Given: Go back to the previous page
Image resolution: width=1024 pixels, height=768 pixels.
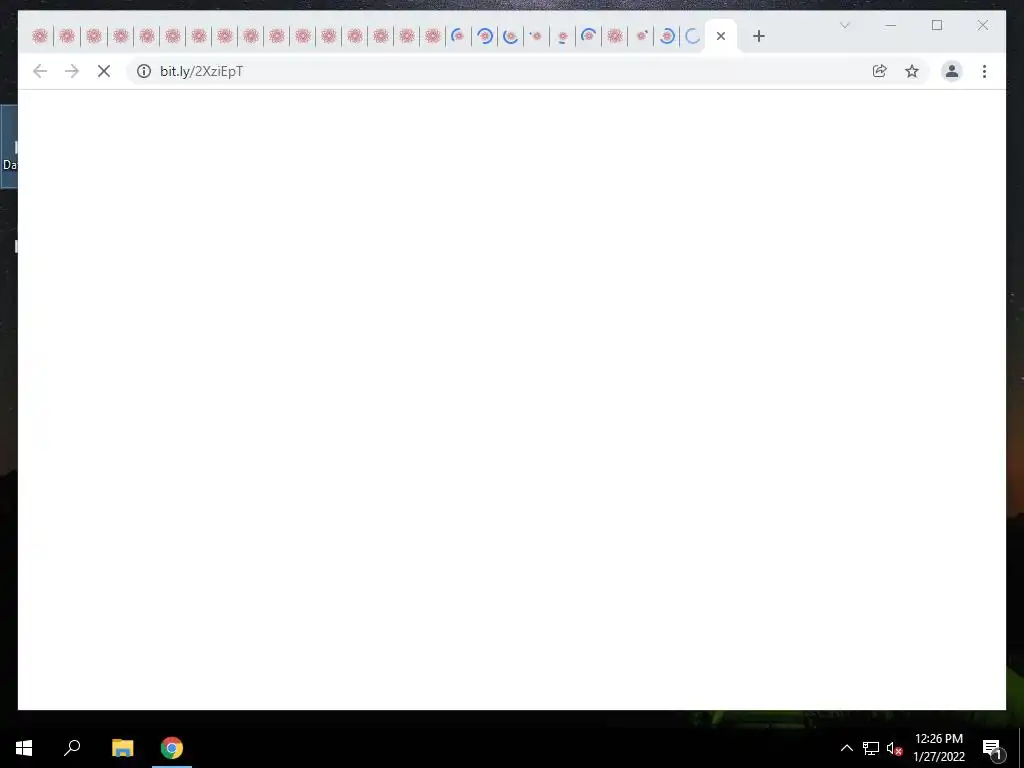Looking at the screenshot, I should pos(40,71).
